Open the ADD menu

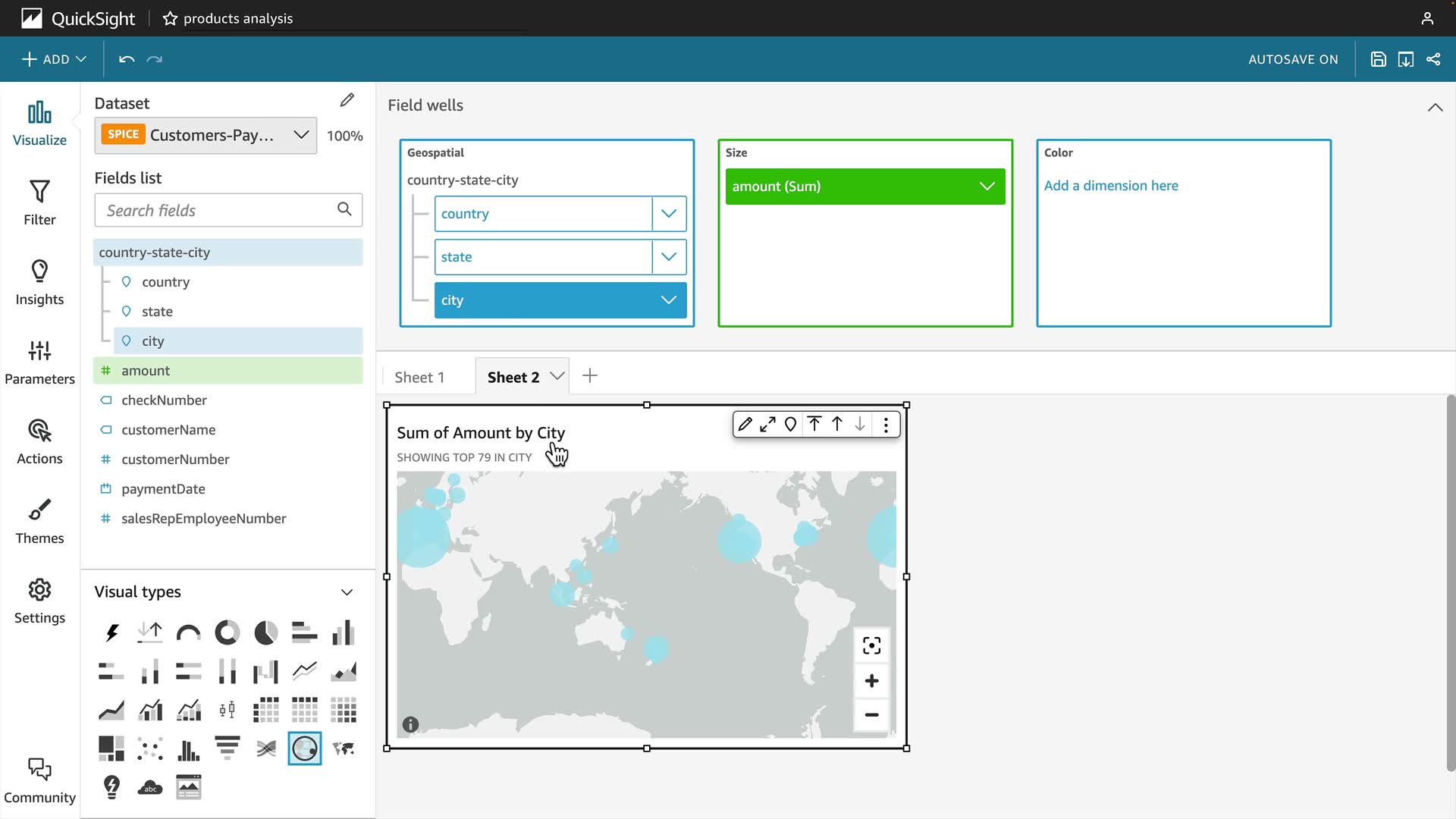pos(54,59)
